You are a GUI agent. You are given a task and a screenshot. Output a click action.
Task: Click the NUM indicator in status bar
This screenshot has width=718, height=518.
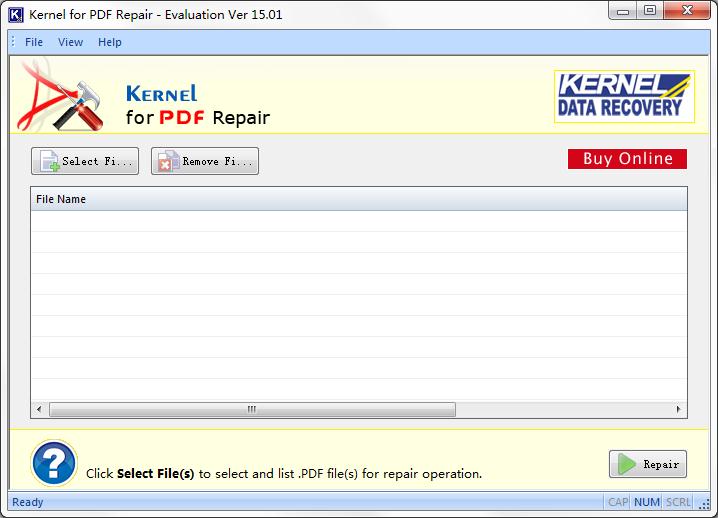tap(647, 502)
